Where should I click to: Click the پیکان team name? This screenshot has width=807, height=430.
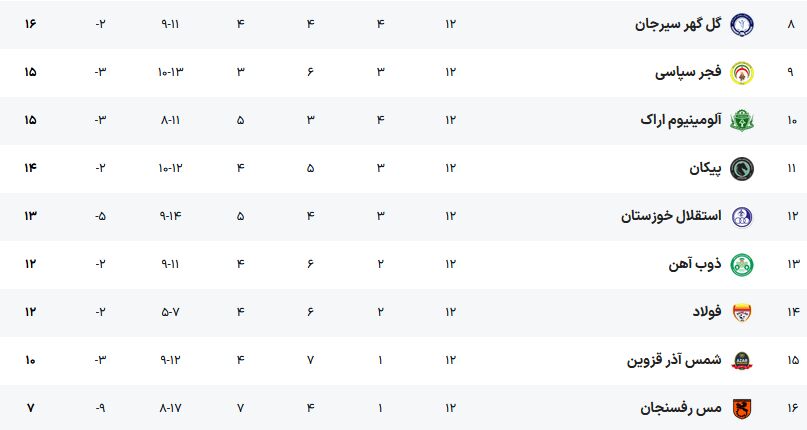pos(705,168)
